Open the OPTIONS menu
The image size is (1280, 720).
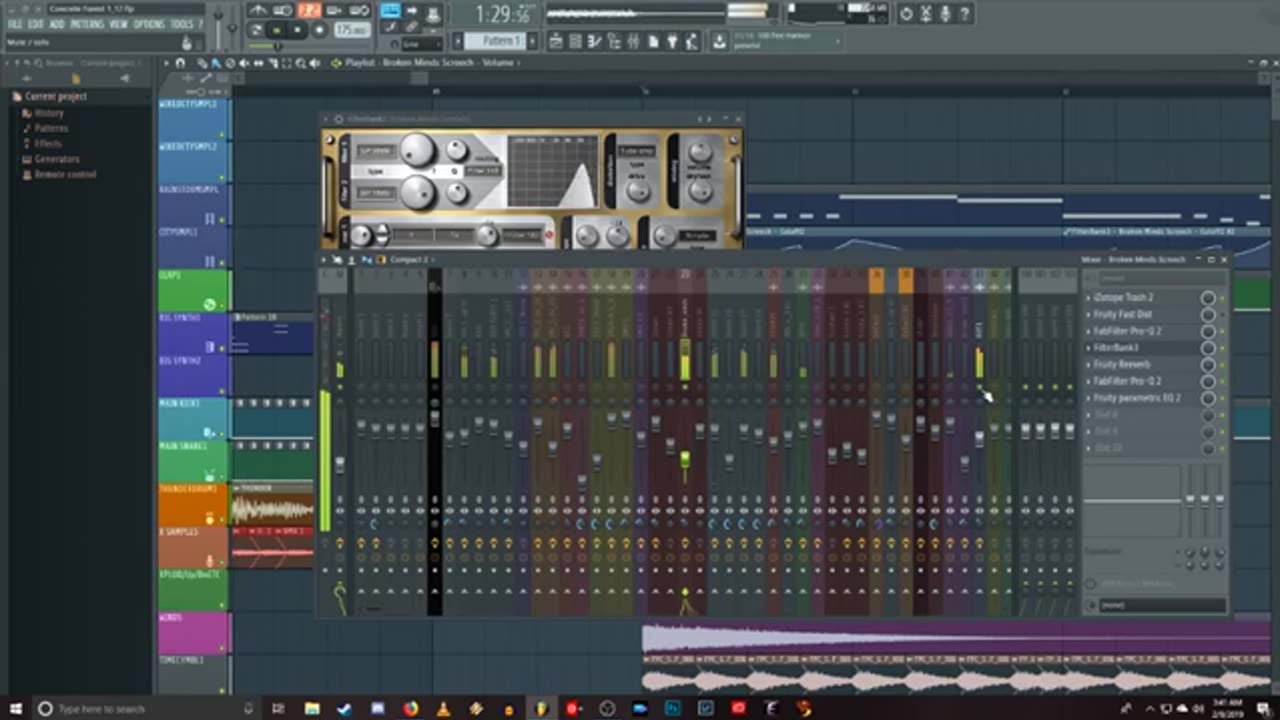pyautogui.click(x=149, y=24)
